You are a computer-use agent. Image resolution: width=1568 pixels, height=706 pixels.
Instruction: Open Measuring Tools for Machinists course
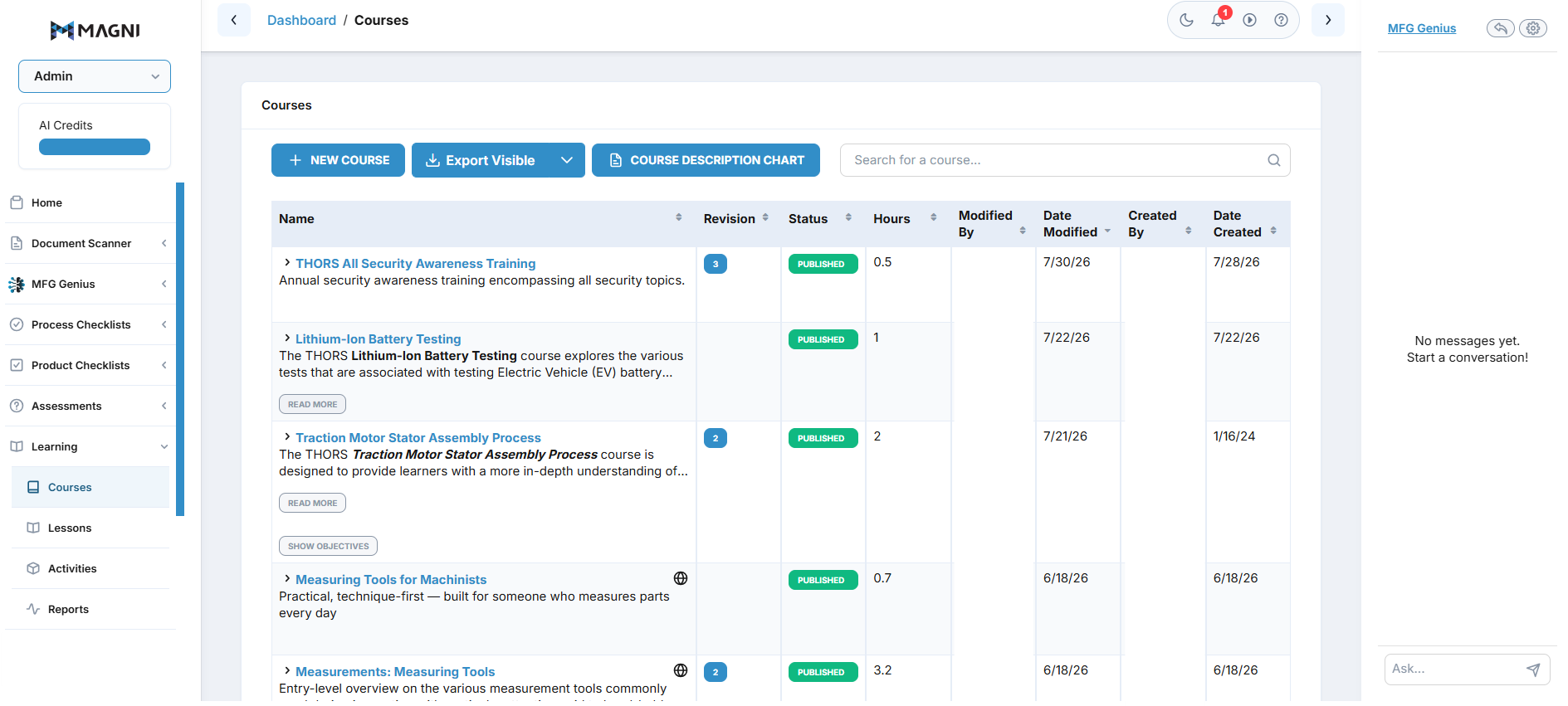[391, 580]
